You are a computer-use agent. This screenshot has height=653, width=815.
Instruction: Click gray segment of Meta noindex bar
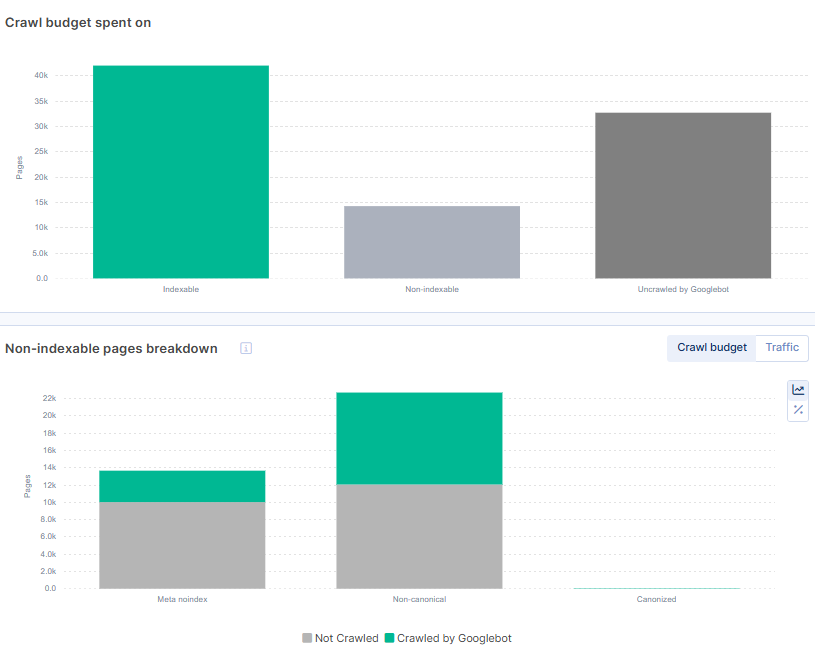182,545
